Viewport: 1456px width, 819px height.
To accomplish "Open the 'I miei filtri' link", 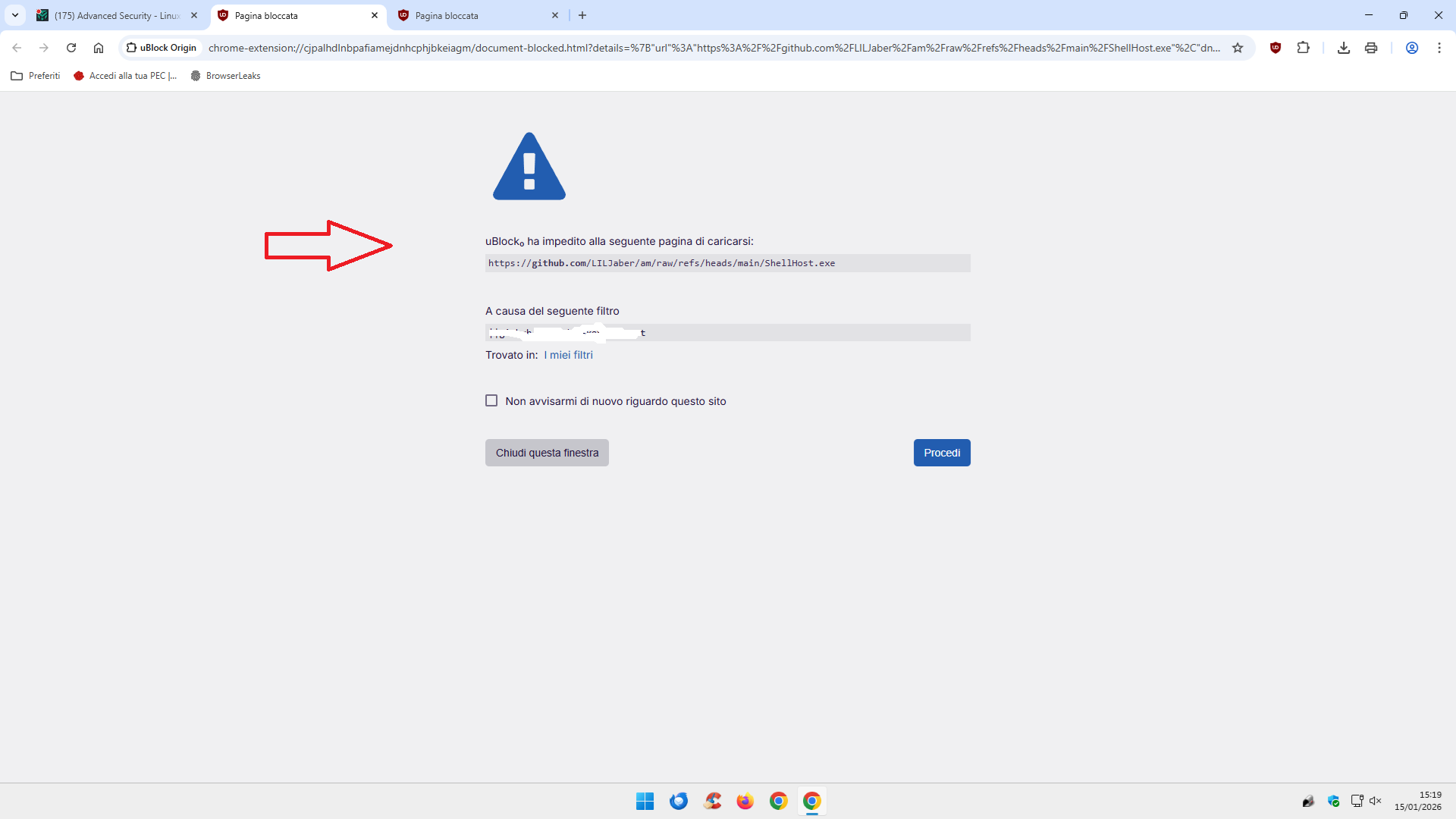I will point(568,355).
